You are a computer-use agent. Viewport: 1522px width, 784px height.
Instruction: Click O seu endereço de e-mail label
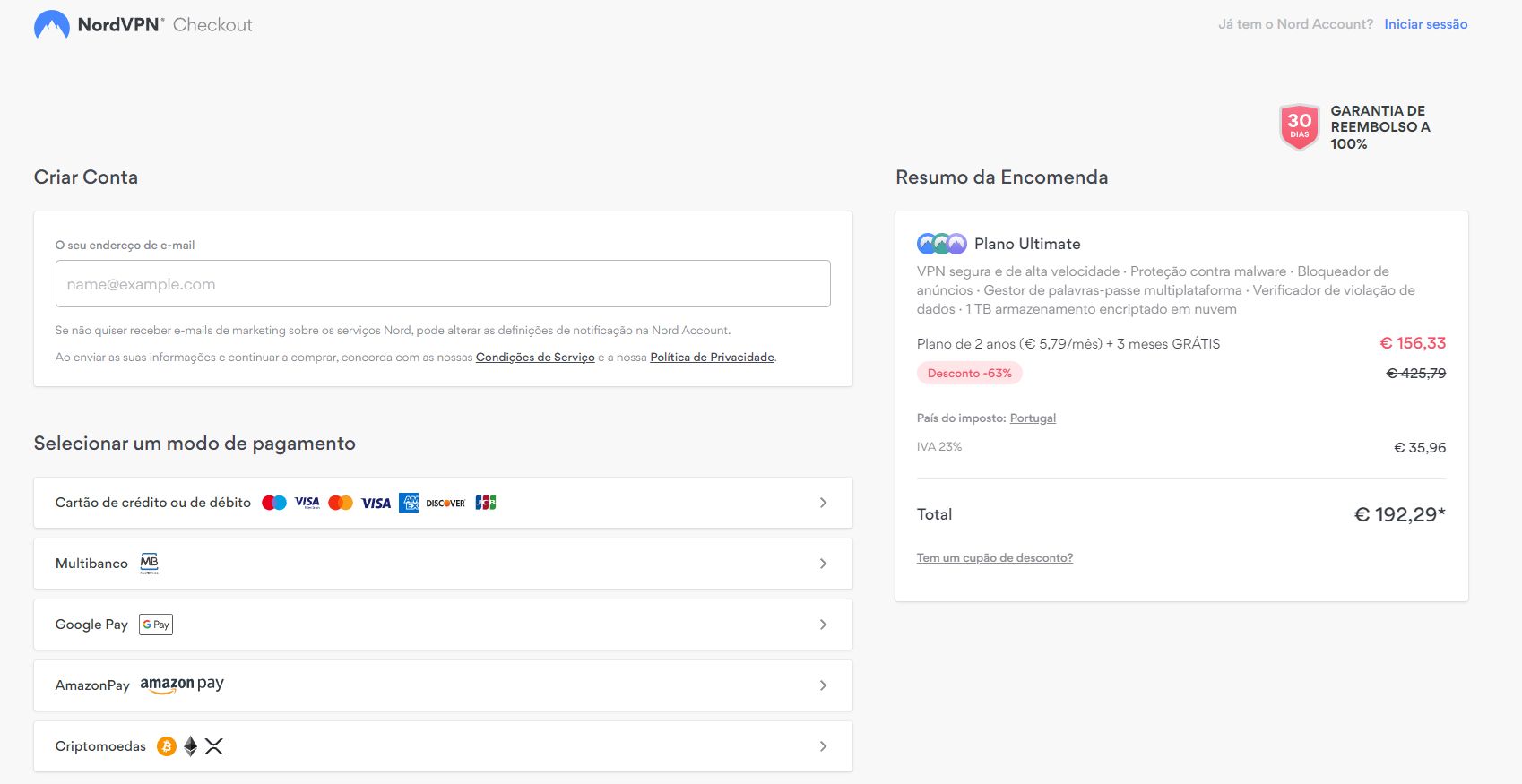[x=125, y=246]
